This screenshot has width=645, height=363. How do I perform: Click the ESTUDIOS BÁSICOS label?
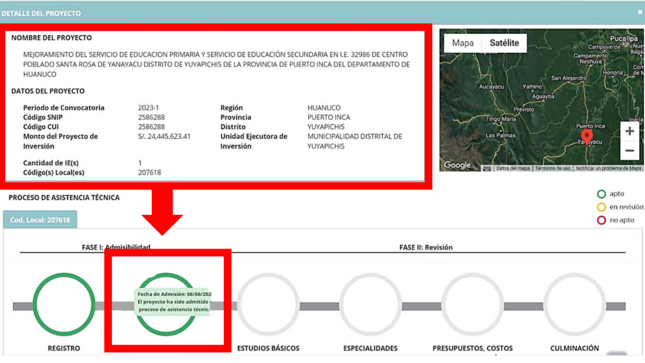coord(268,348)
